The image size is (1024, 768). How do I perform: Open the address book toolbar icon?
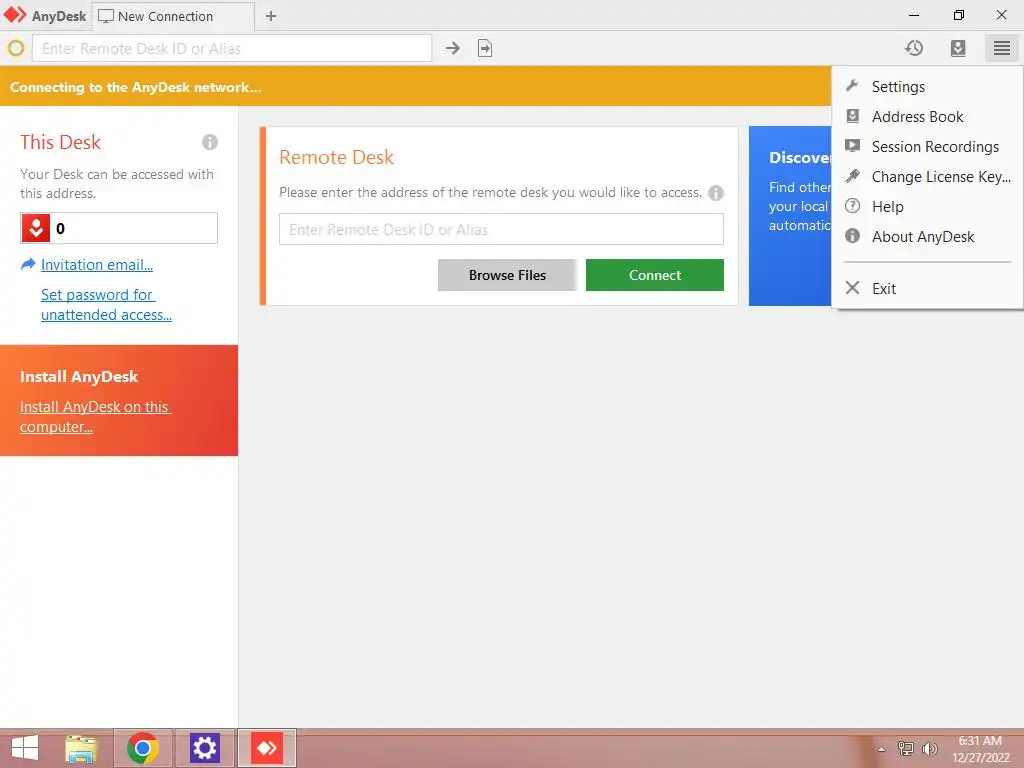(x=957, y=48)
